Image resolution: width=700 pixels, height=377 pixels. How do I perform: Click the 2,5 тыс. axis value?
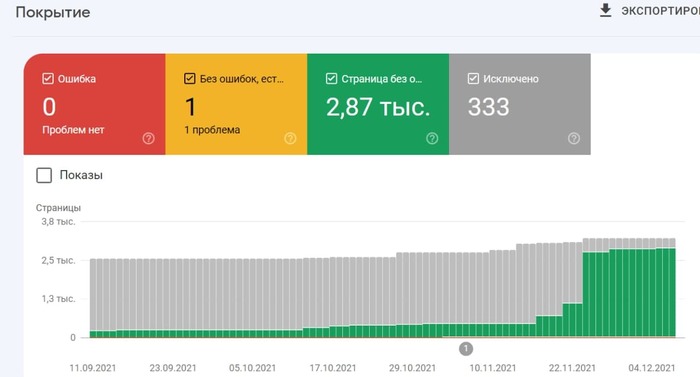tap(58, 260)
